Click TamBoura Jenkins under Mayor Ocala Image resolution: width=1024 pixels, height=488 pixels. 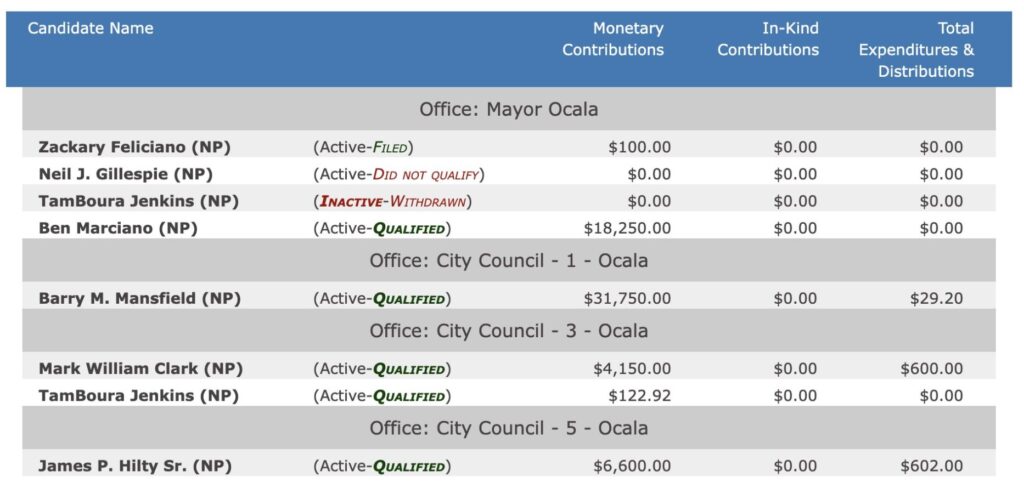click(138, 201)
